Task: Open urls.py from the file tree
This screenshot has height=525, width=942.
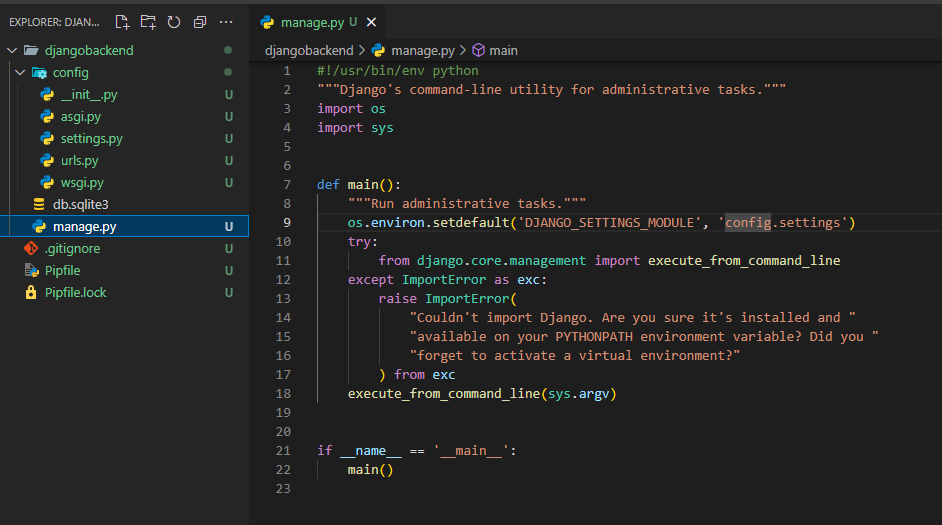Action: coord(78,161)
